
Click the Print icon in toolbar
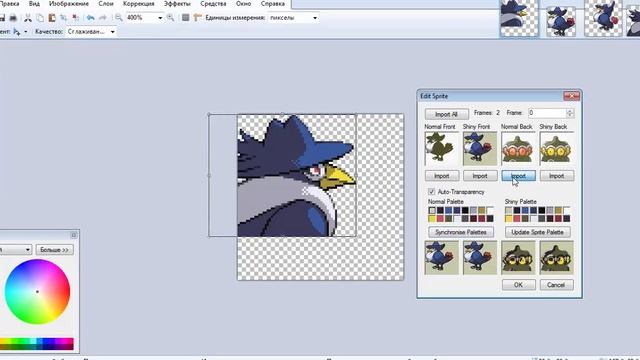point(13,18)
